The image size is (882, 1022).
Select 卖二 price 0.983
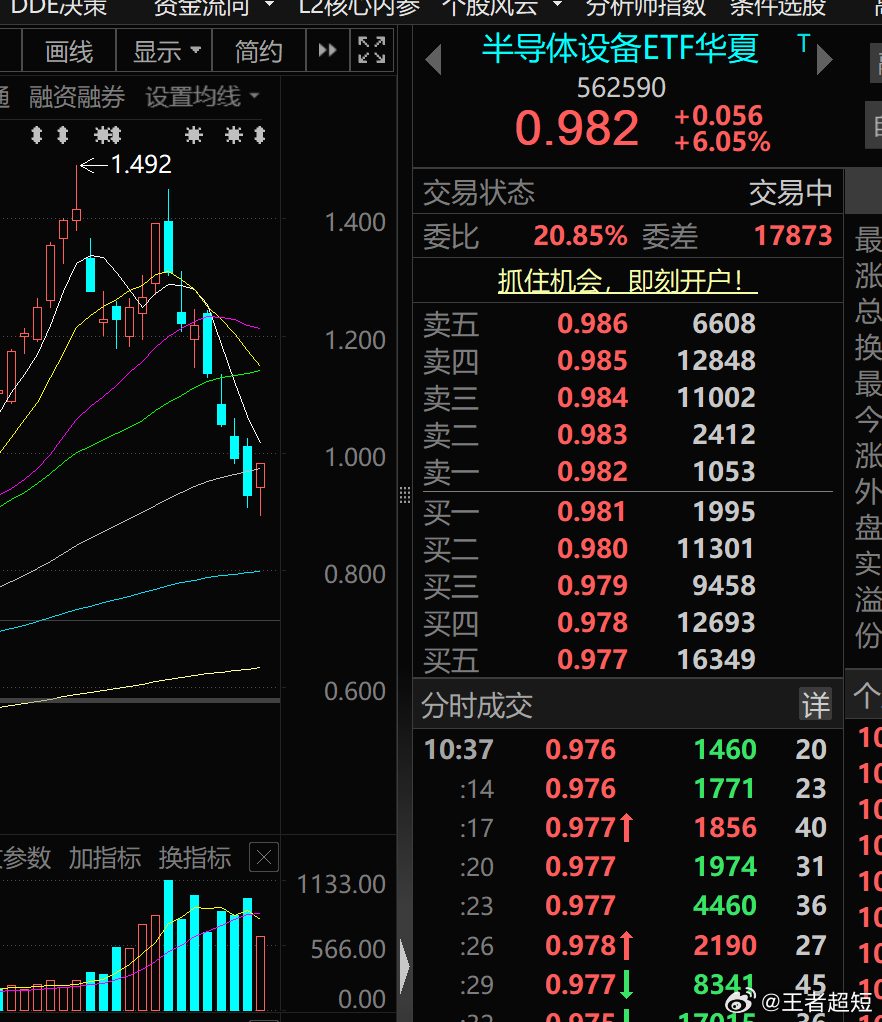pos(592,435)
